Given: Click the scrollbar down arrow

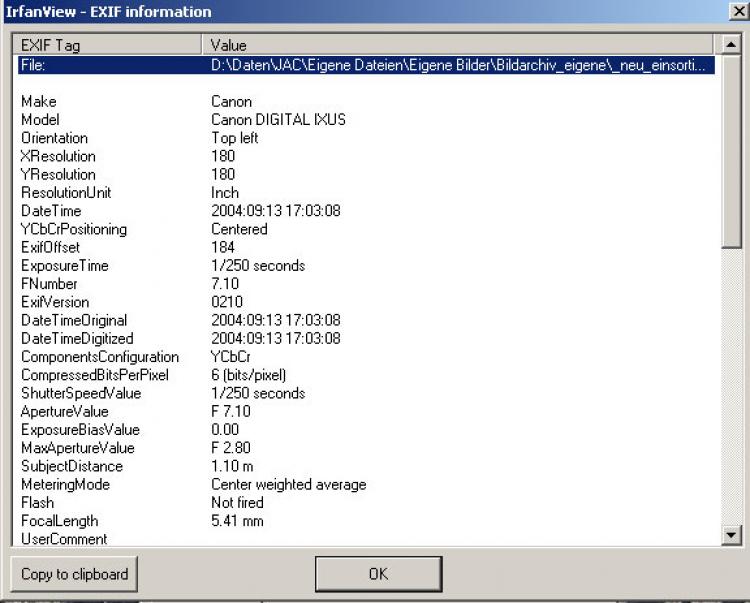Looking at the screenshot, I should click(x=731, y=537).
